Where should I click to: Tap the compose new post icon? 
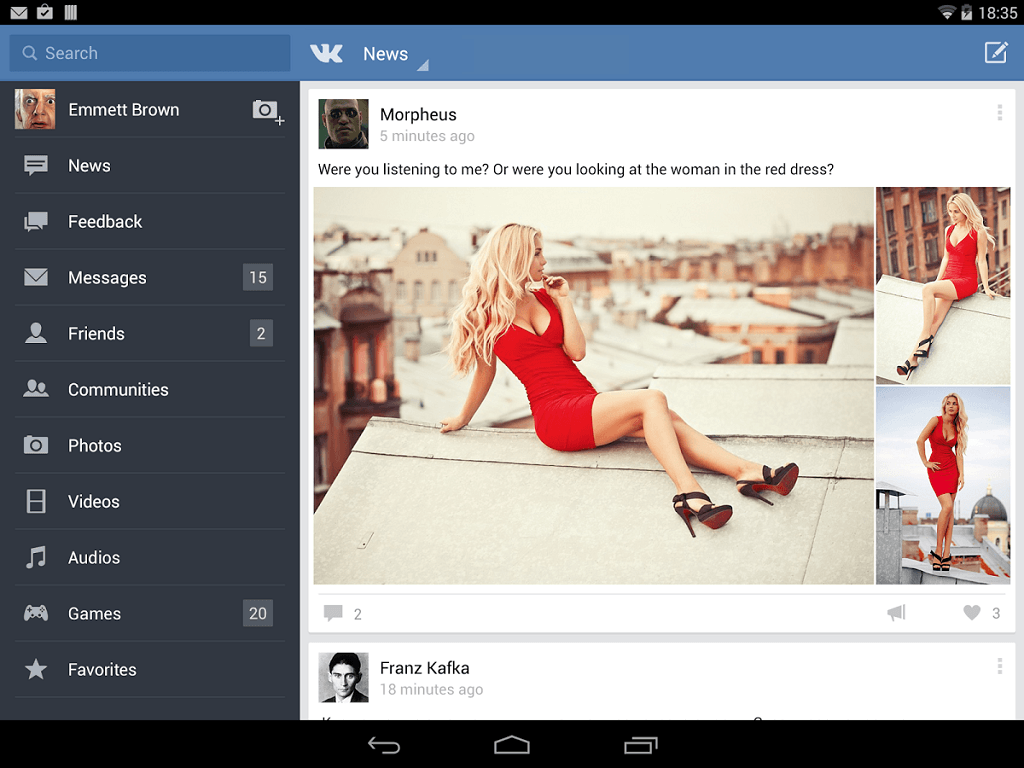(x=995, y=53)
